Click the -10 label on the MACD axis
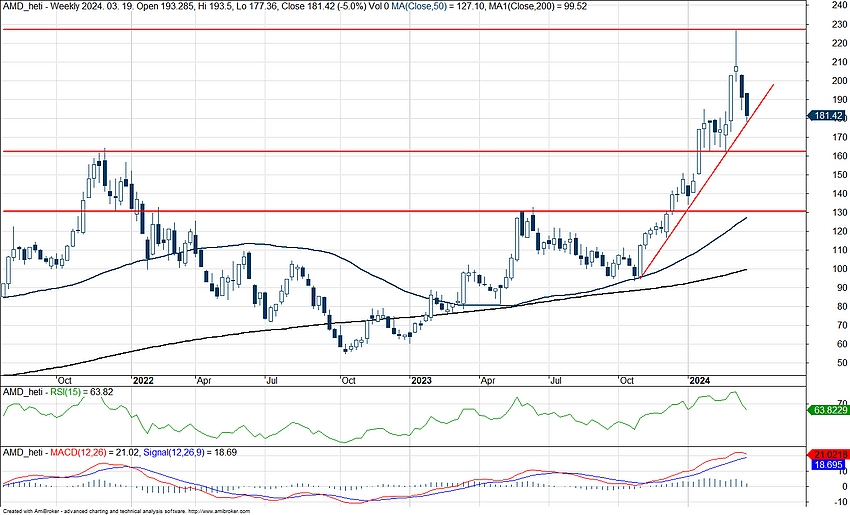This screenshot has height=515, width=850. pyautogui.click(x=841, y=502)
